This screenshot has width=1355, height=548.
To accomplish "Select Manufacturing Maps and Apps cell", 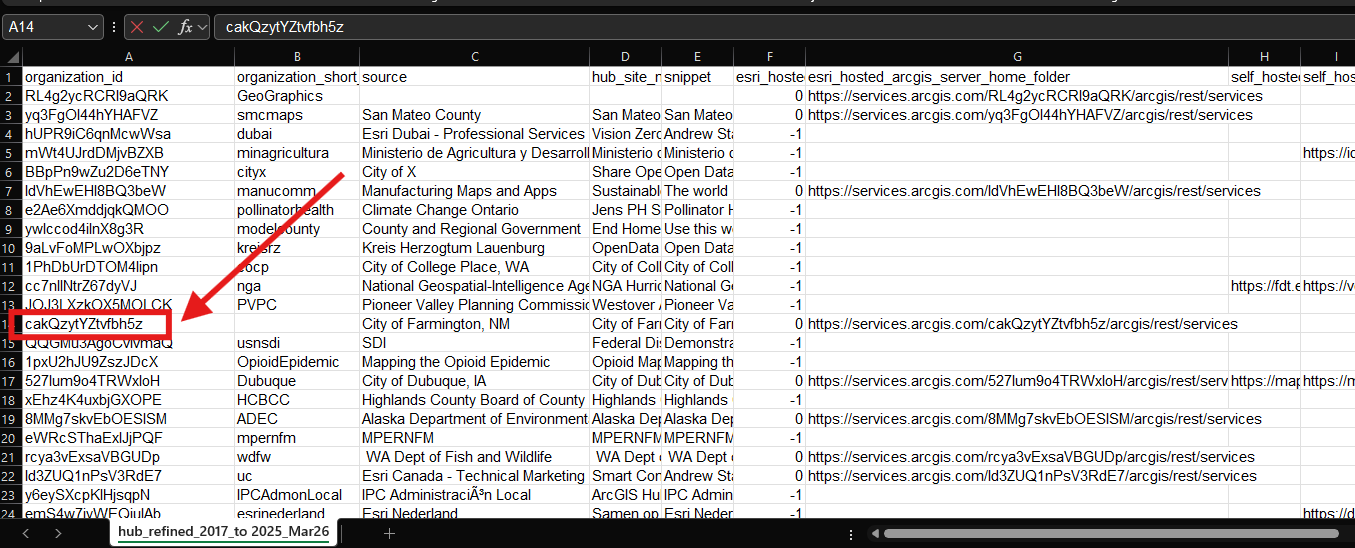I will [474, 191].
